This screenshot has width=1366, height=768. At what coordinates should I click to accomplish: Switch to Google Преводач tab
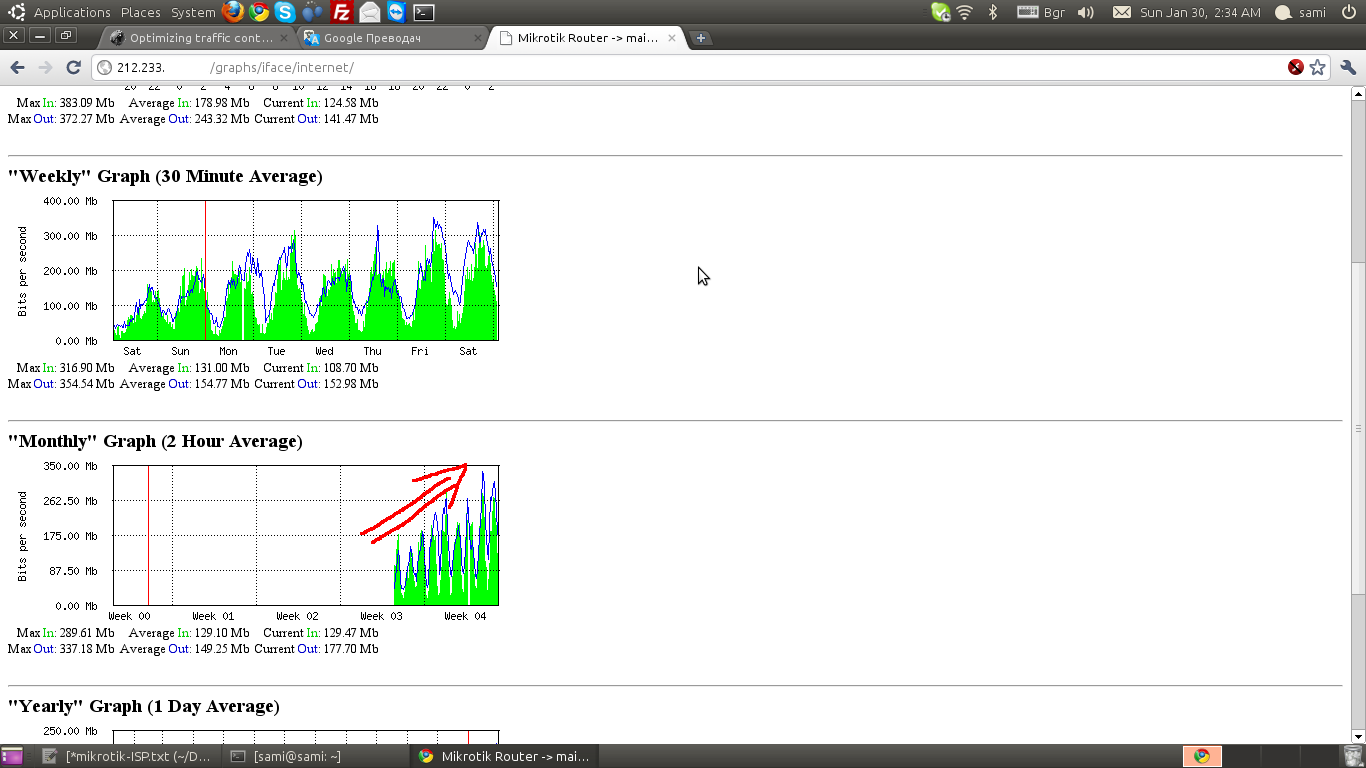392,38
